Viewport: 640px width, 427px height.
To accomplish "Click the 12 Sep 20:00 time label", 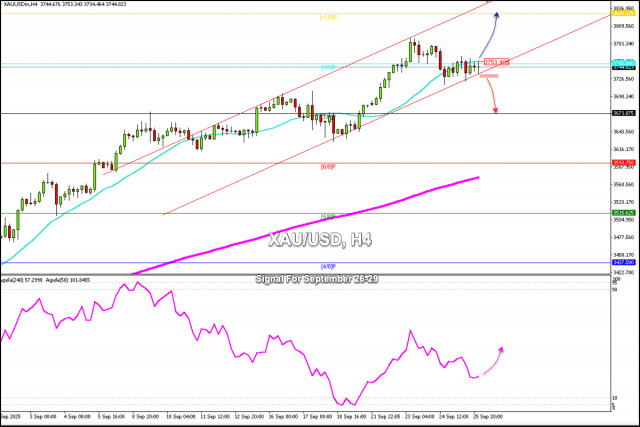I will pos(249,416).
